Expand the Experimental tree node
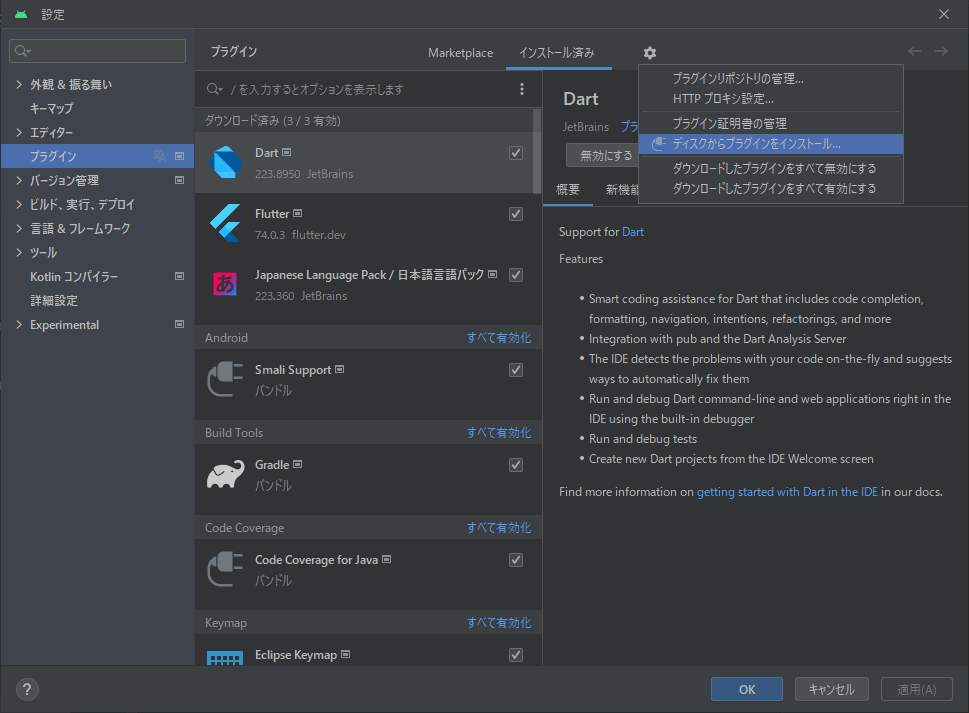 click(x=19, y=324)
